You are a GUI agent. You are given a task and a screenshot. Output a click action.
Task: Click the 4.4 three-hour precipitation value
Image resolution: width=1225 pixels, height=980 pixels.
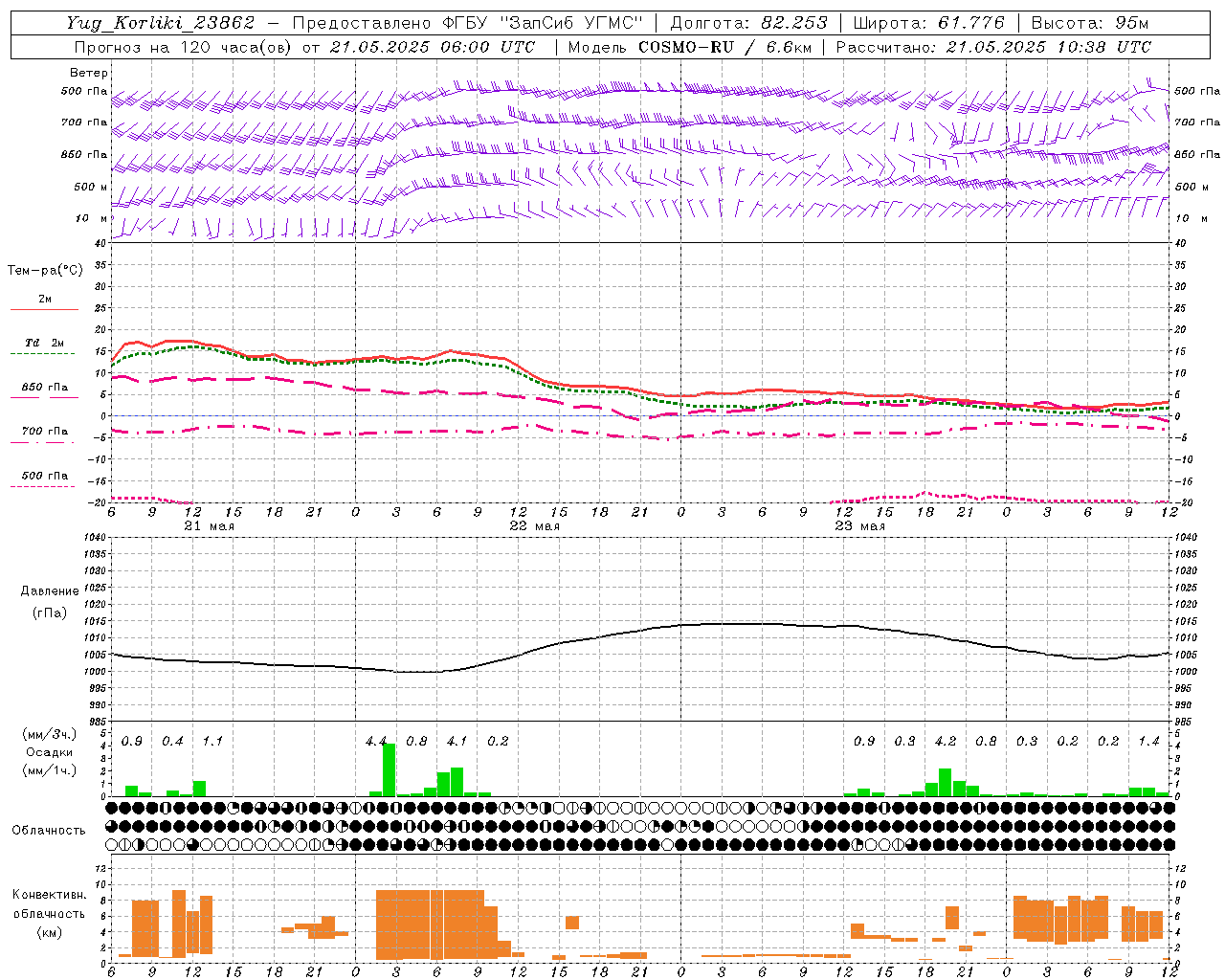[x=376, y=741]
